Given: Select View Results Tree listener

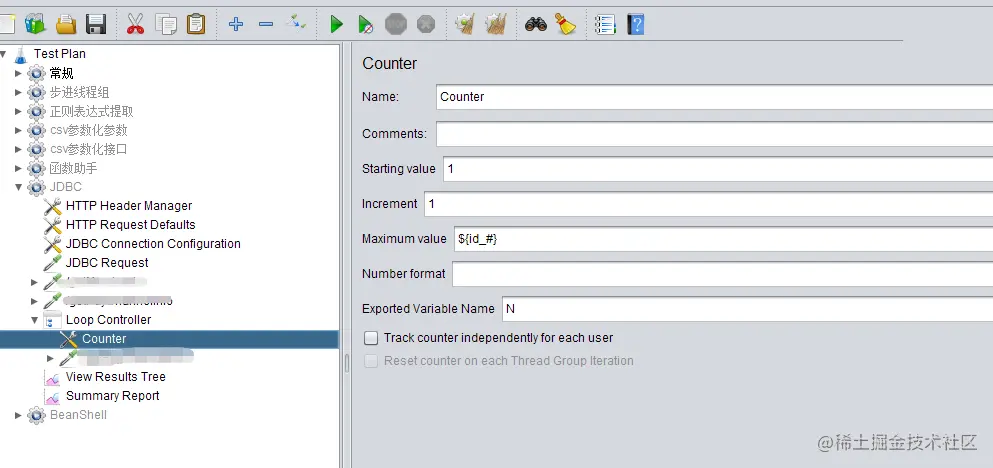Looking at the screenshot, I should pos(115,377).
